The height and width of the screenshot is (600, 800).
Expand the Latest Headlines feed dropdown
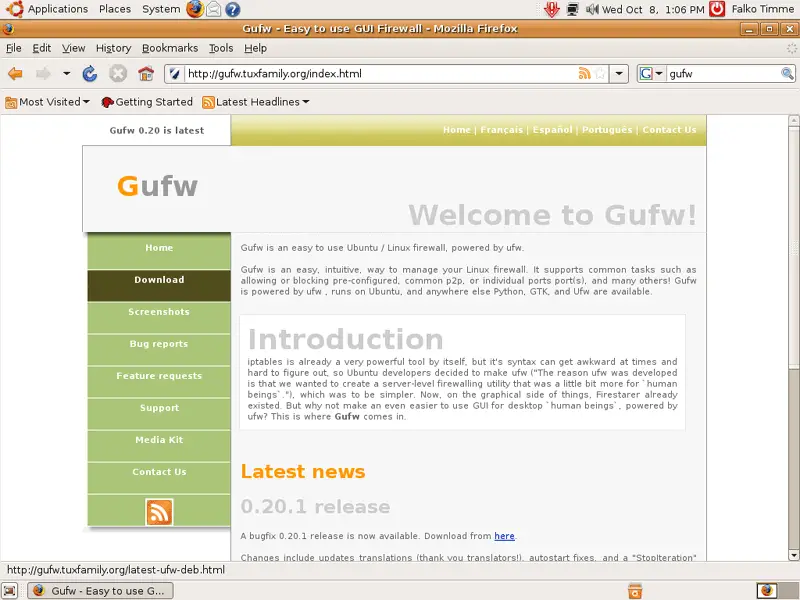click(256, 102)
